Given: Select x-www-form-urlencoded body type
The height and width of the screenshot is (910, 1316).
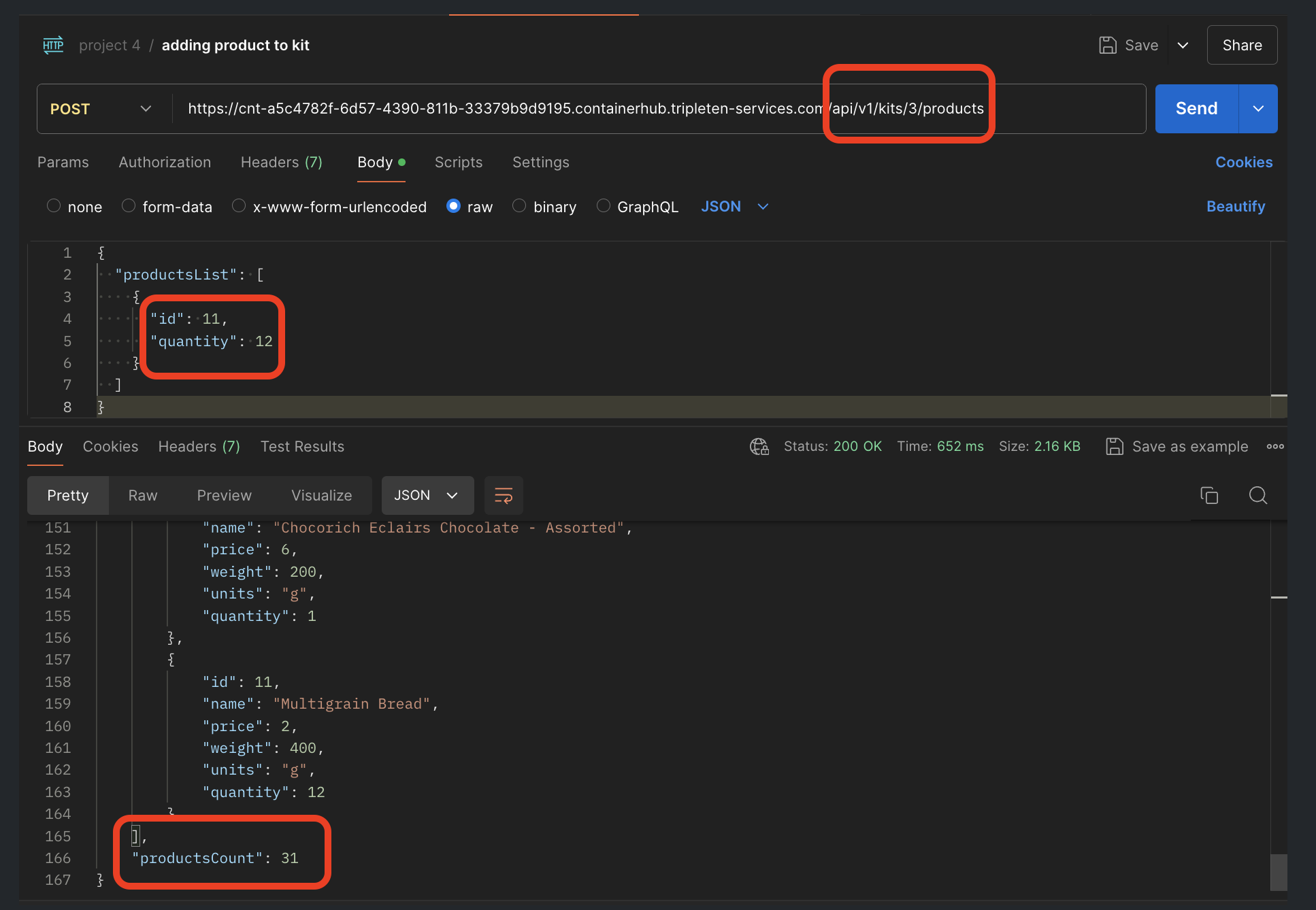Looking at the screenshot, I should point(239,205).
